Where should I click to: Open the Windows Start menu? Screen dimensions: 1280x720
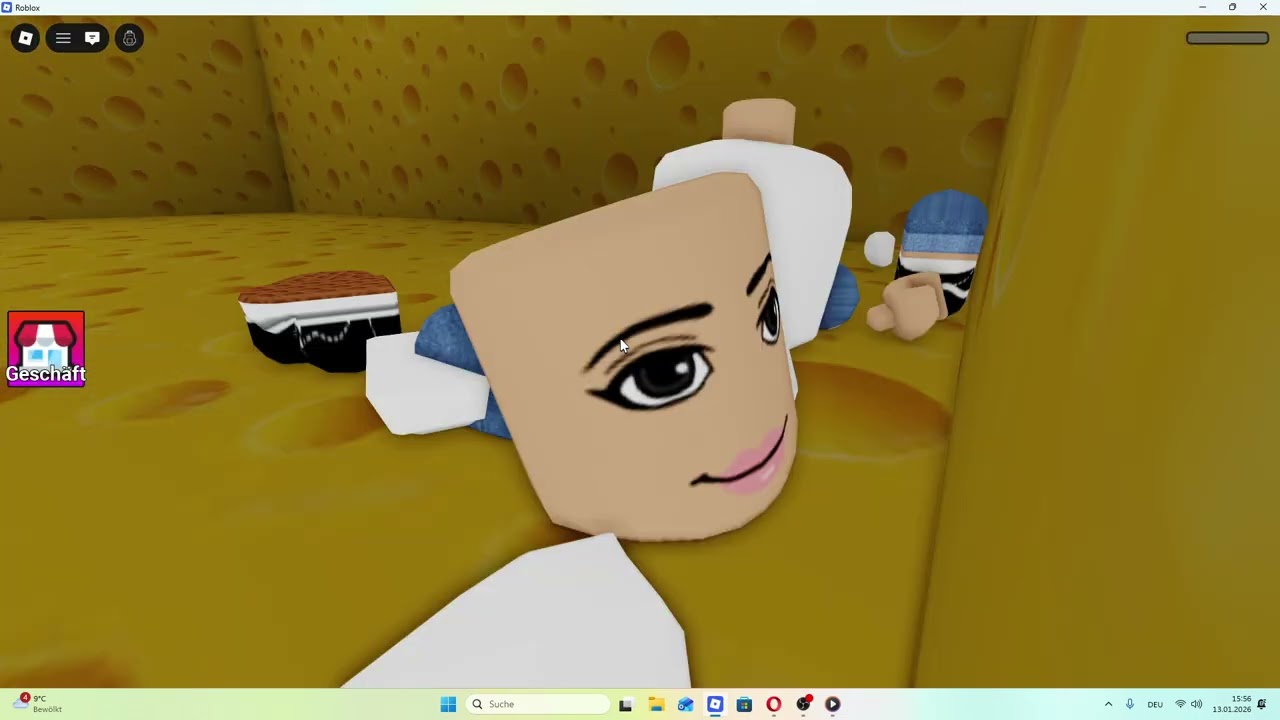448,704
